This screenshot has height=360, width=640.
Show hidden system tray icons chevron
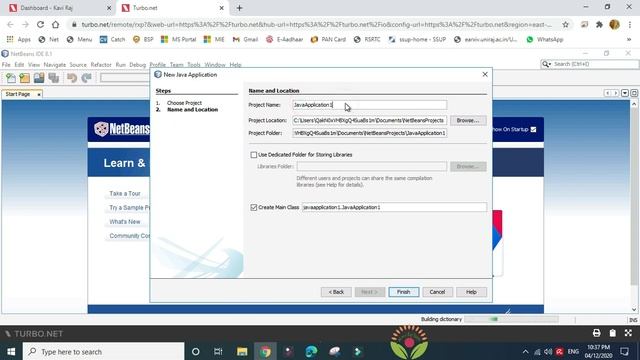pyautogui.click(x=525, y=351)
